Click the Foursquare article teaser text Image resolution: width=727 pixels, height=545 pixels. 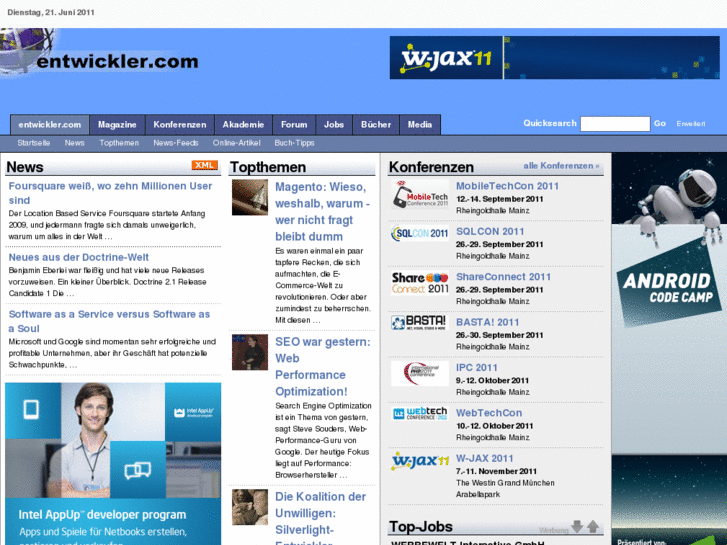click(x=107, y=225)
